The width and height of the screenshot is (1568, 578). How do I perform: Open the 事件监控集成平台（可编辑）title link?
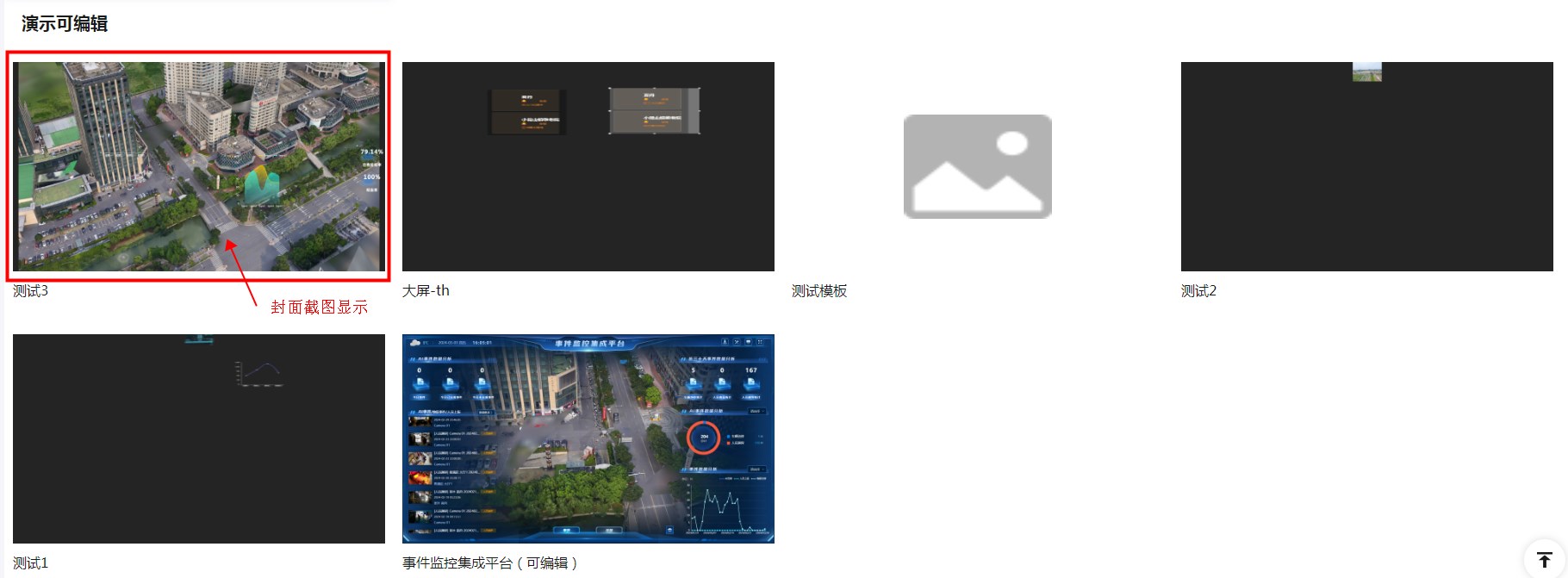click(491, 563)
